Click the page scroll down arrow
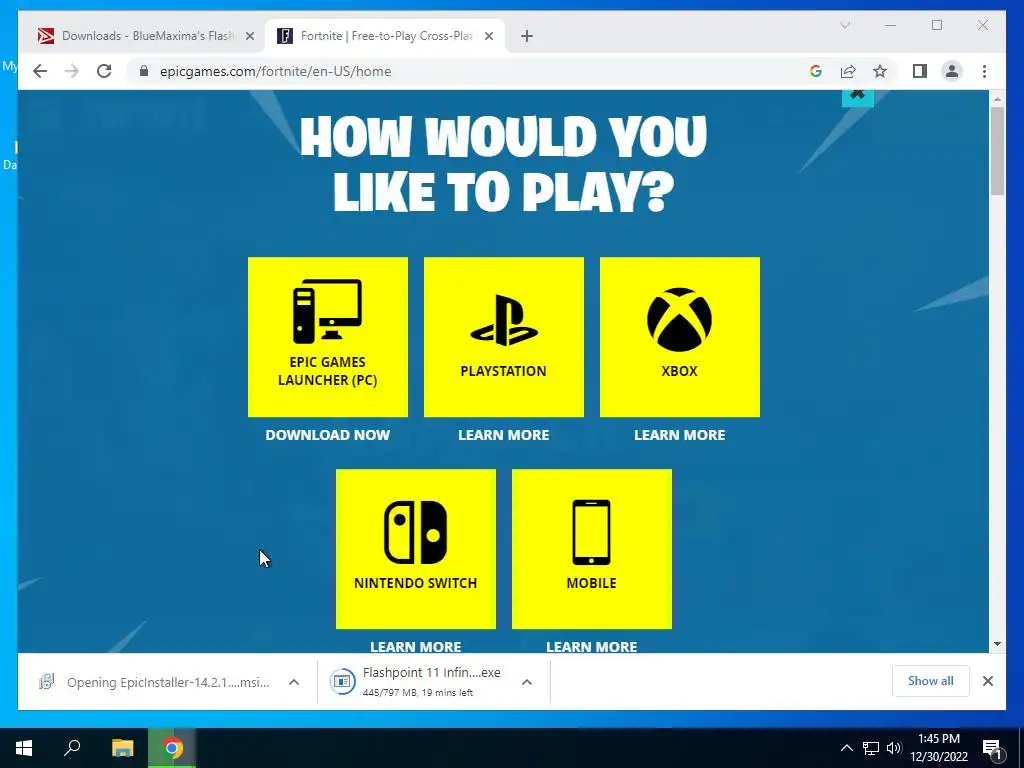 (x=997, y=644)
